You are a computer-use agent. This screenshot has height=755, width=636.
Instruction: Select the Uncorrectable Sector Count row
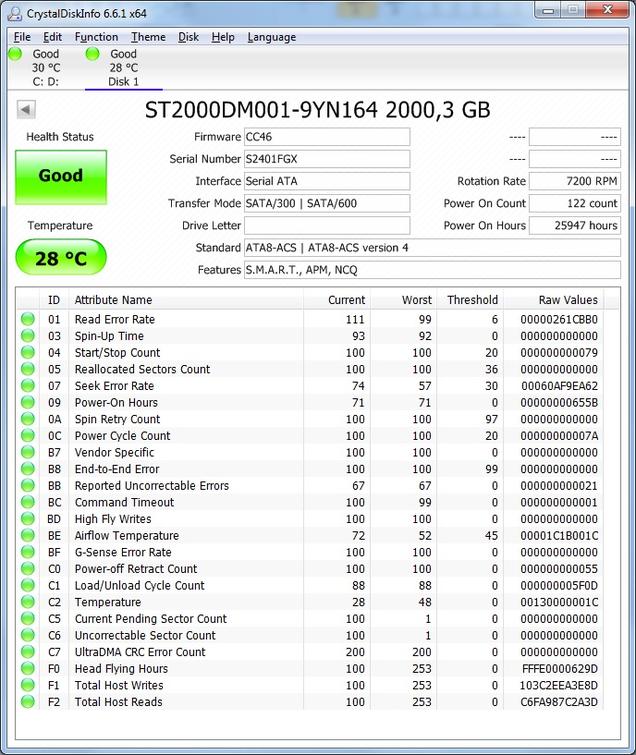310,635
